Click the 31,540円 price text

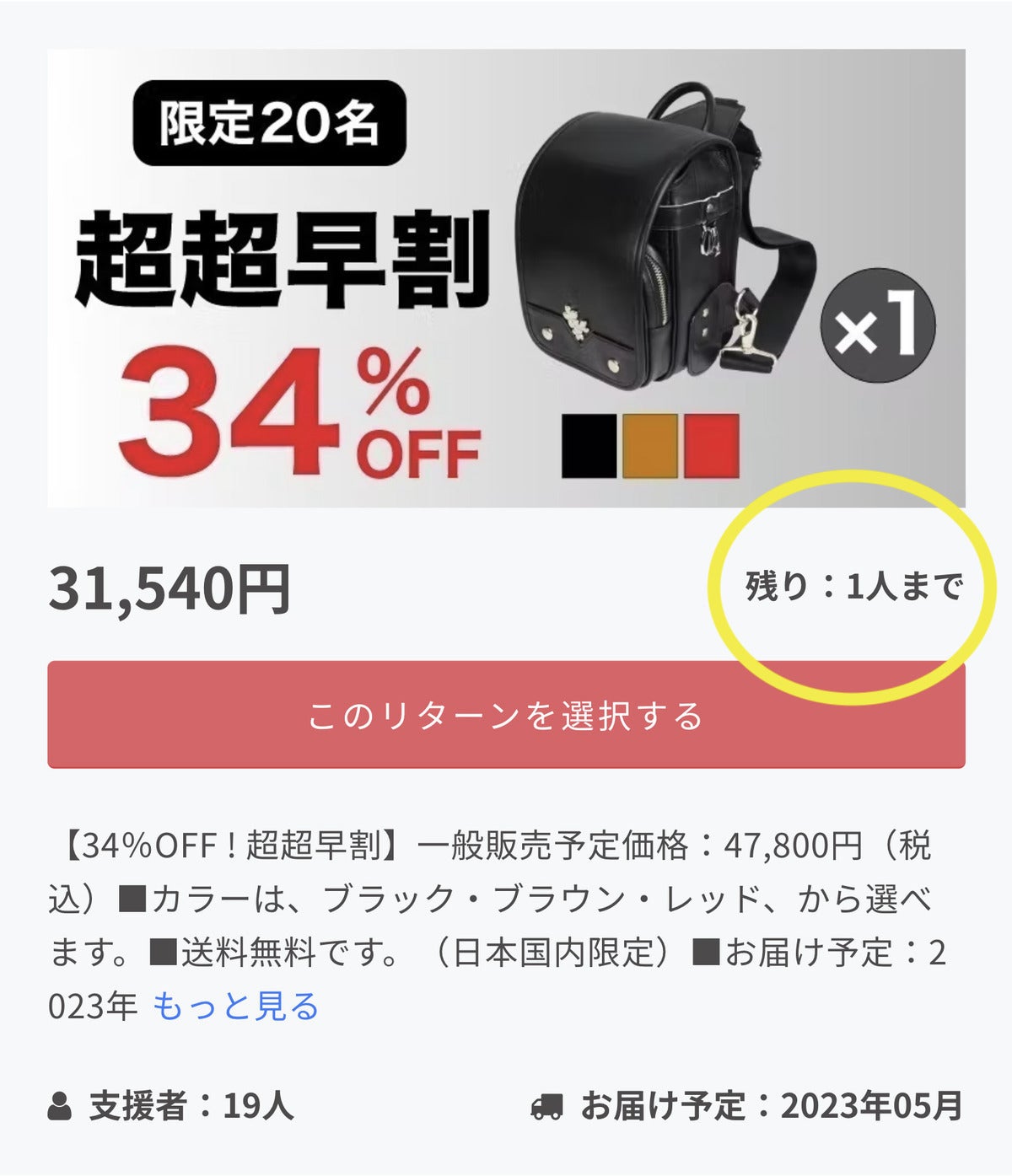(170, 588)
